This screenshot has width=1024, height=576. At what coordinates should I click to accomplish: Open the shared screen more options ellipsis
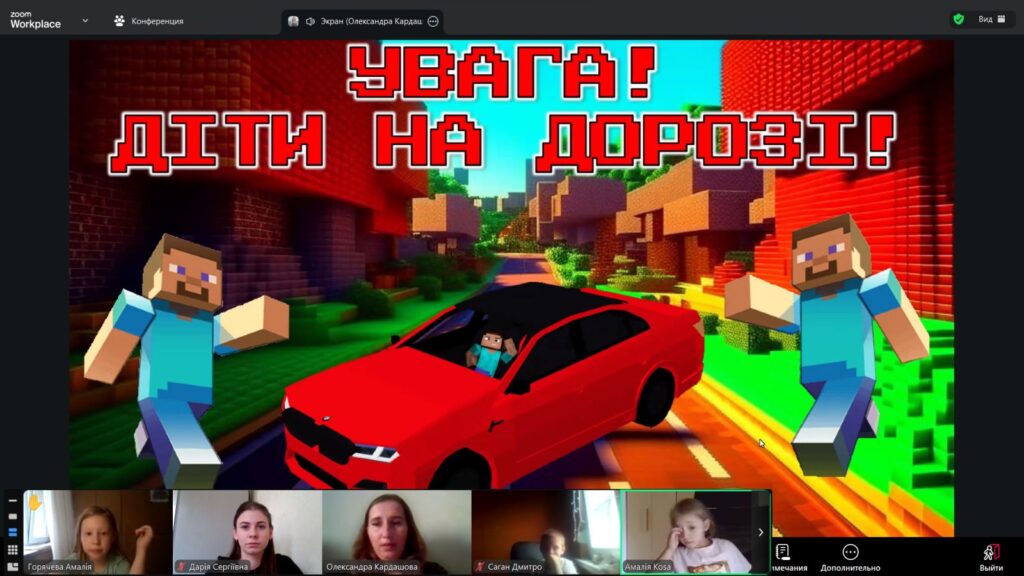433,22
